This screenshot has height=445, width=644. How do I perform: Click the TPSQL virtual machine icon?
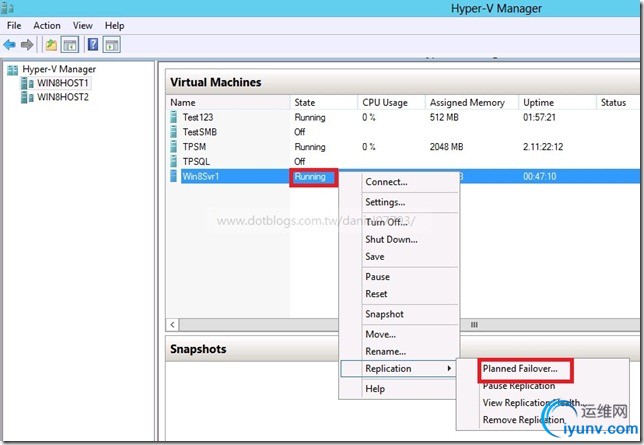click(x=174, y=161)
